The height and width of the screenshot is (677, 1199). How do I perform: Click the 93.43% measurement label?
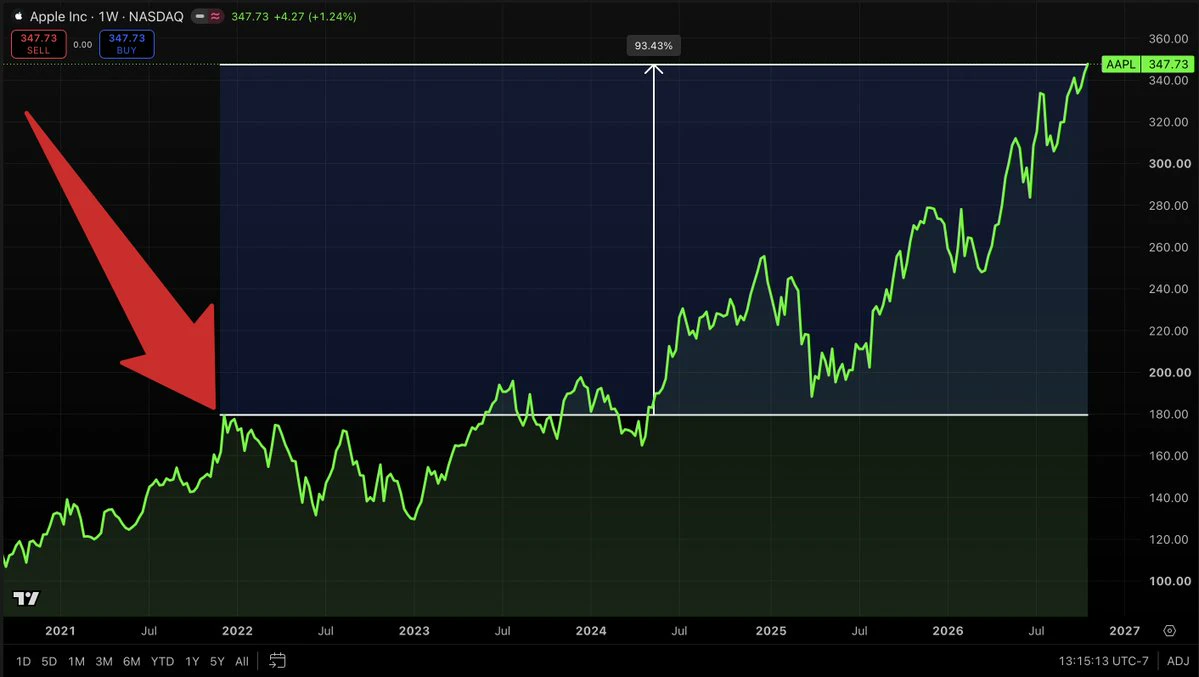click(x=654, y=46)
